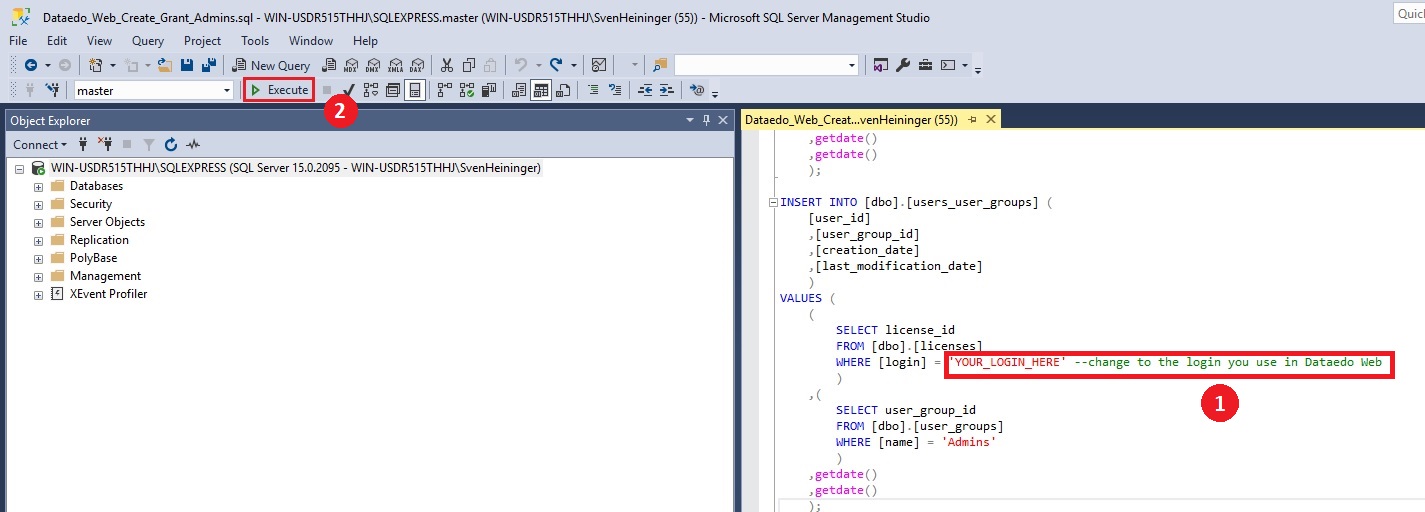Open the Query menu
1425x512 pixels.
point(148,41)
